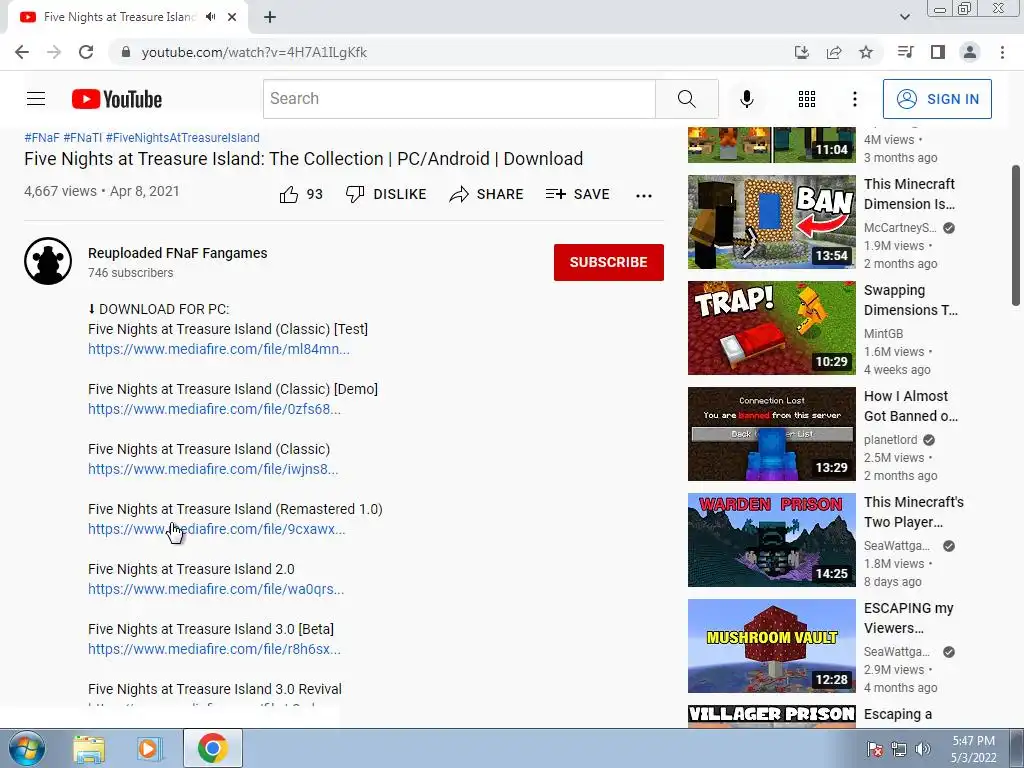Screen dimensions: 1024x768
Task: Open YouTube settings three-dot menu
Action: tap(854, 99)
